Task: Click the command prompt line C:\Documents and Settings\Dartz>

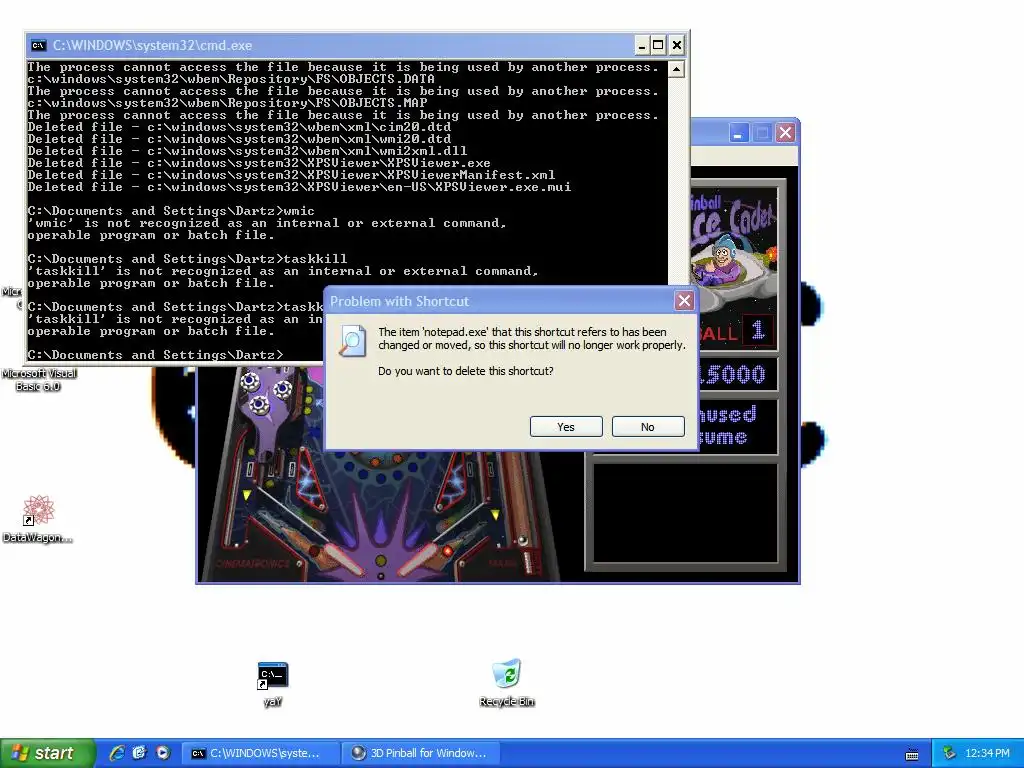Action: coord(155,355)
